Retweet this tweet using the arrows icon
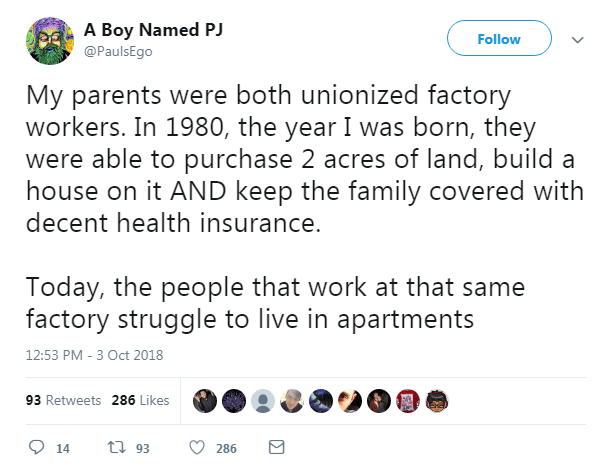The image size is (610, 468). tap(115, 447)
